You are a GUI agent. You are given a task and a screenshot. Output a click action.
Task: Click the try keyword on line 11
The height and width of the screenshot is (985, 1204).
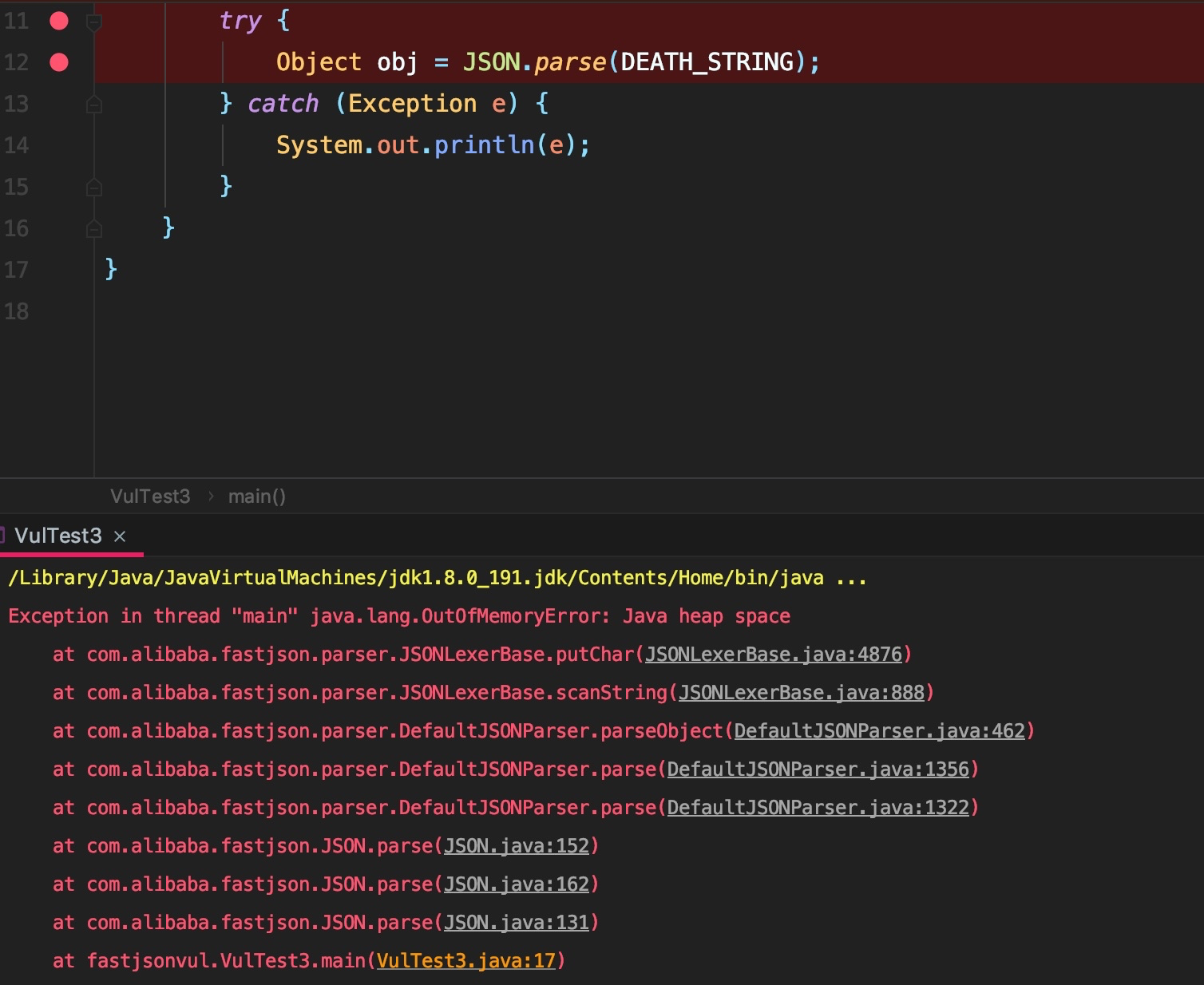tap(240, 22)
